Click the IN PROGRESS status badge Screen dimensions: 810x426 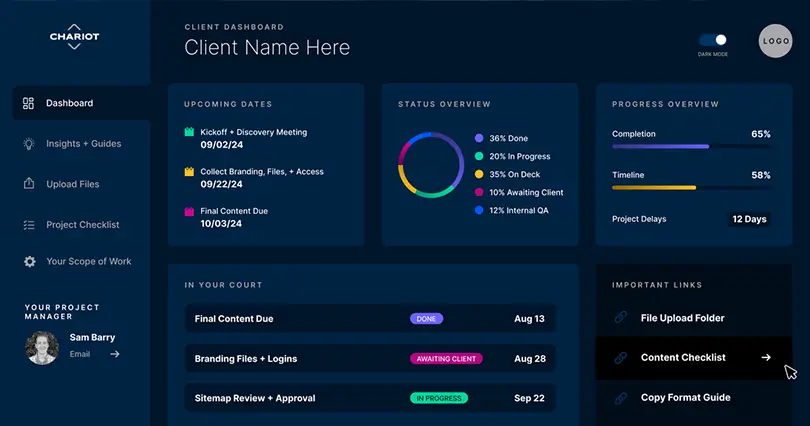click(439, 398)
